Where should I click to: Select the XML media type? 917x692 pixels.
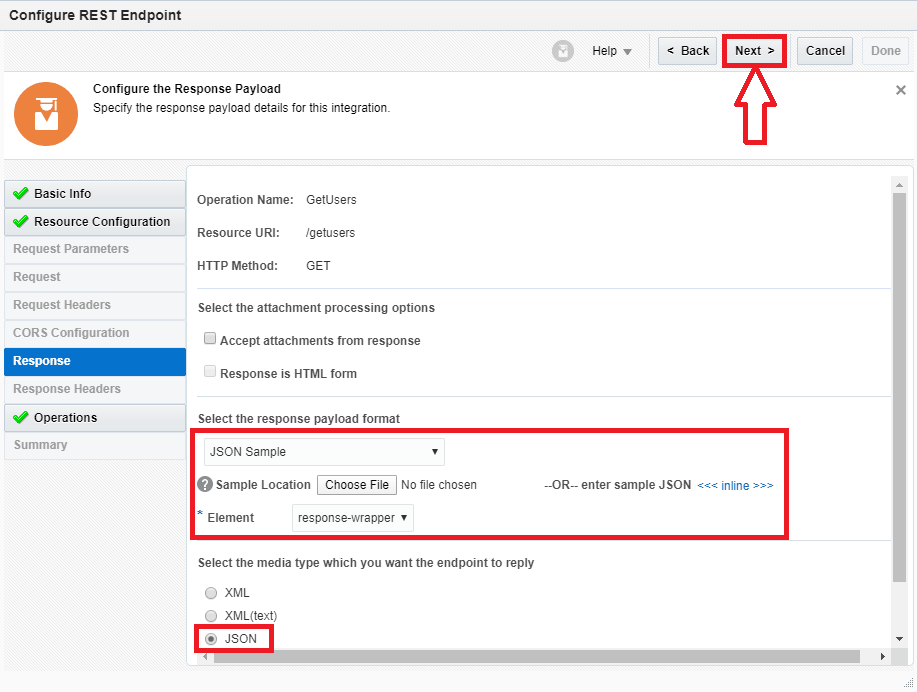pos(211,593)
